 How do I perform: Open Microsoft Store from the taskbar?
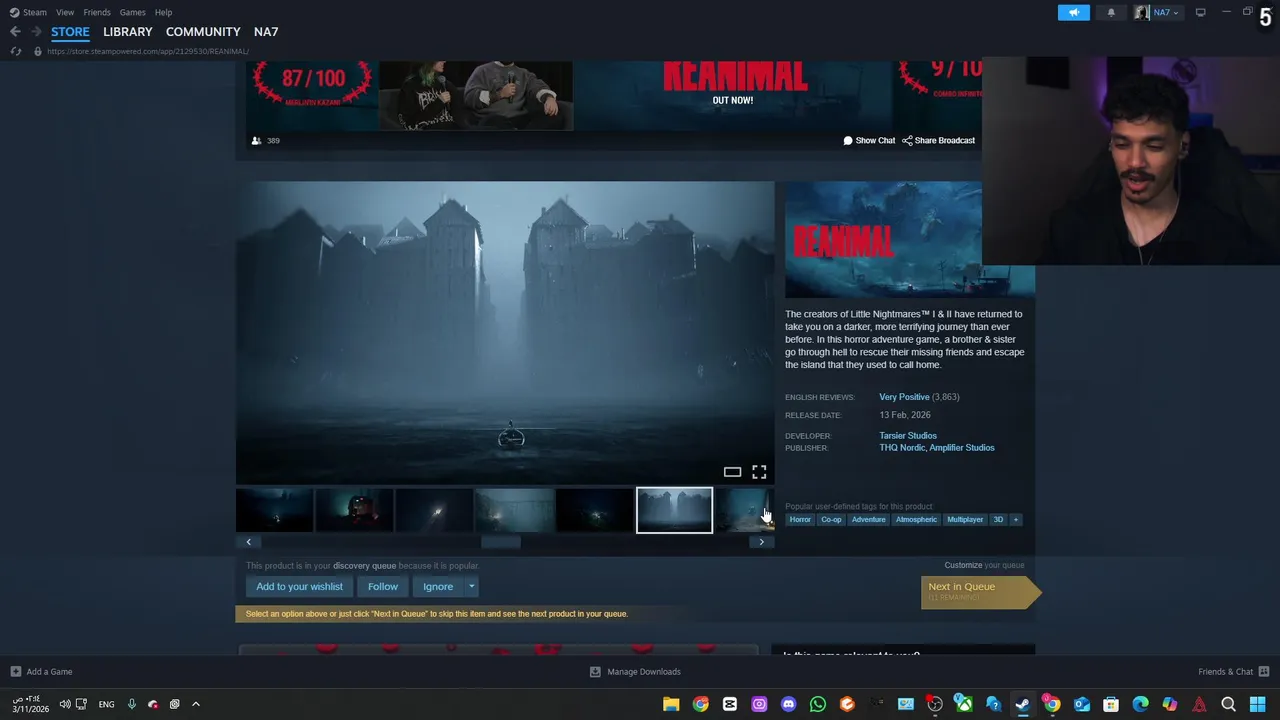point(1111,704)
